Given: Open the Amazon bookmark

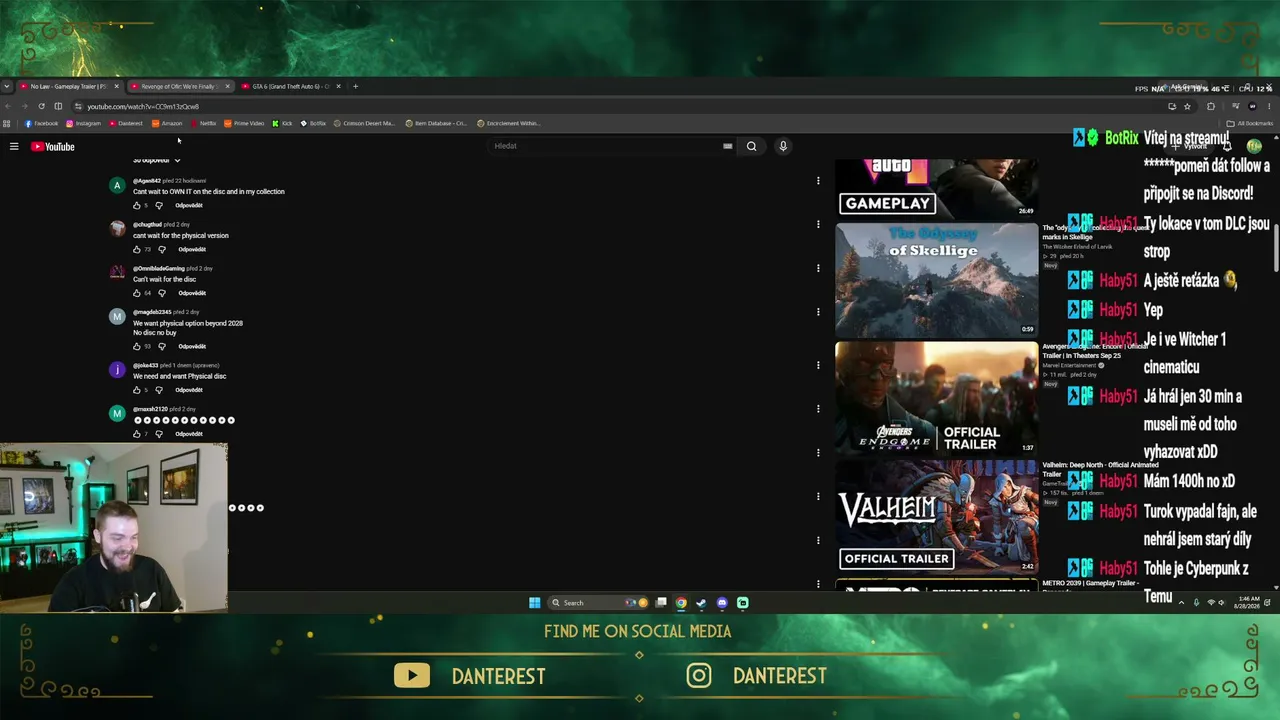Looking at the screenshot, I should click(x=167, y=124).
